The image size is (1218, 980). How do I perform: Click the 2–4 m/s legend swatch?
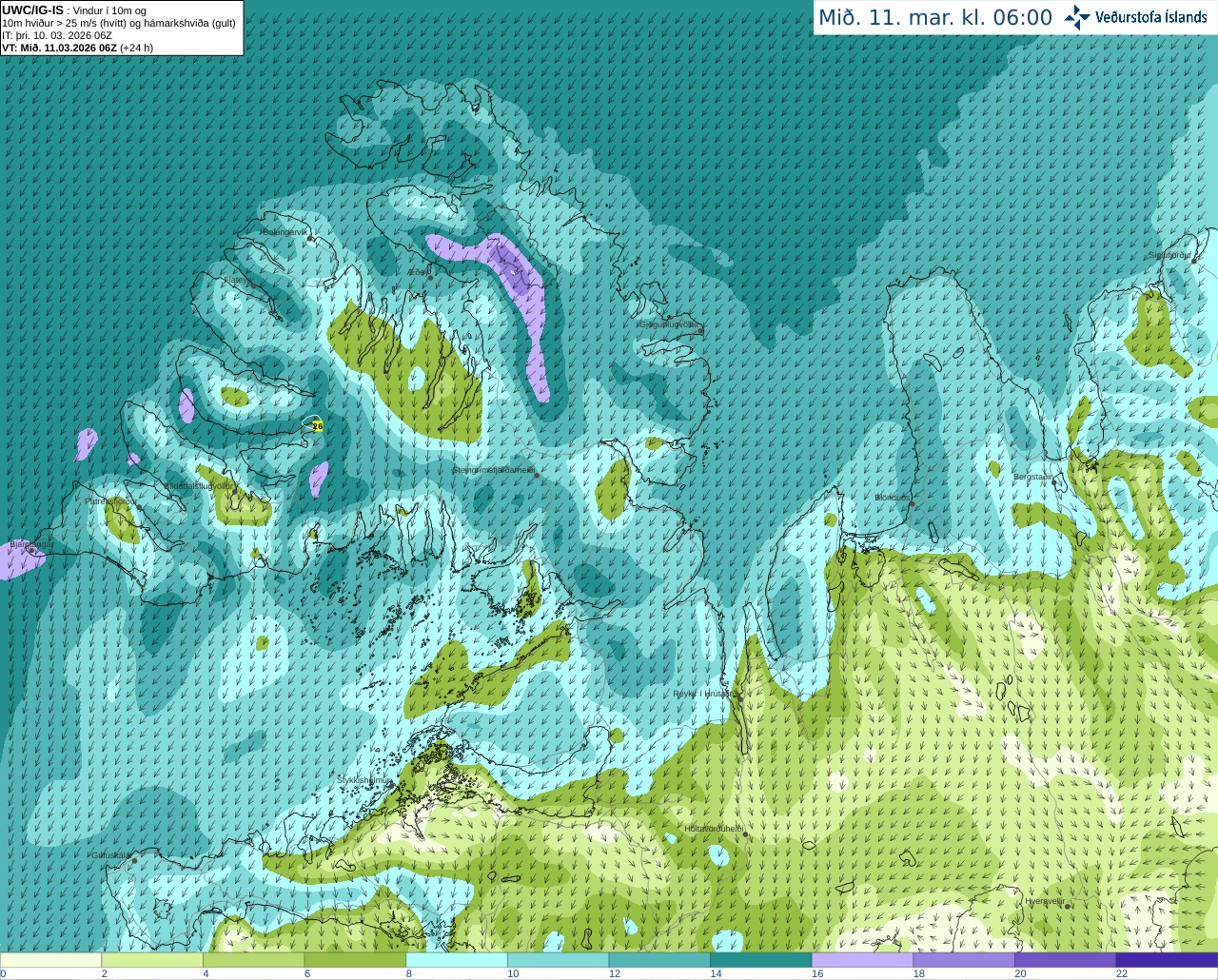tap(152, 960)
